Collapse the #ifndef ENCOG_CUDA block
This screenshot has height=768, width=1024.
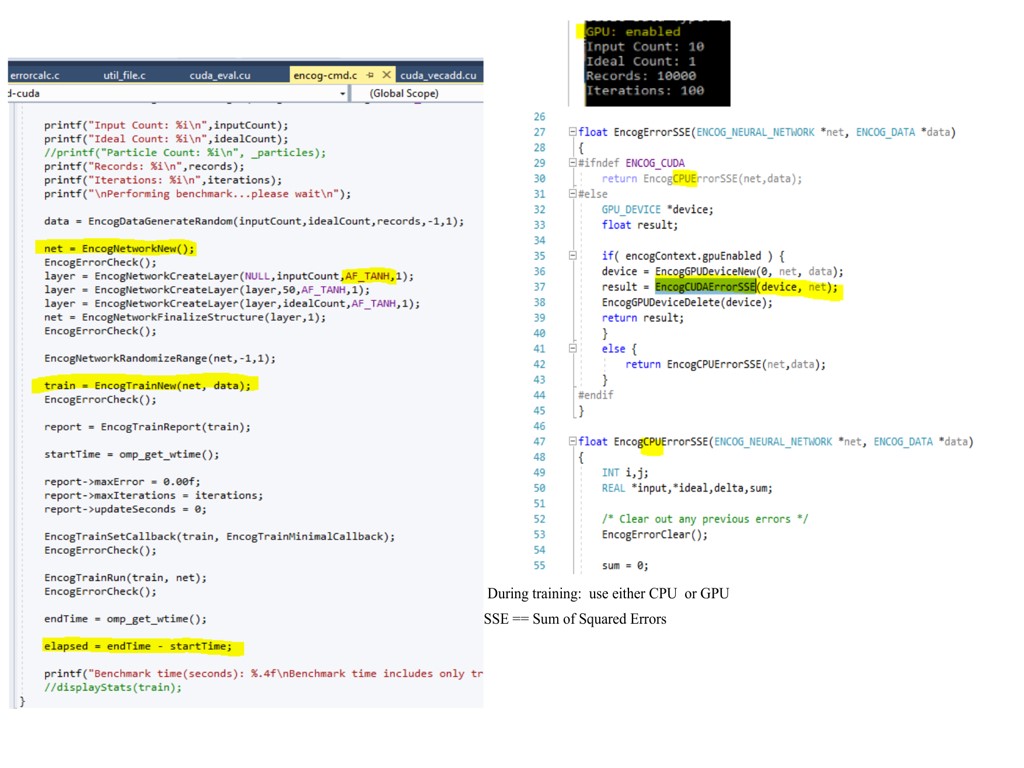[x=572, y=163]
